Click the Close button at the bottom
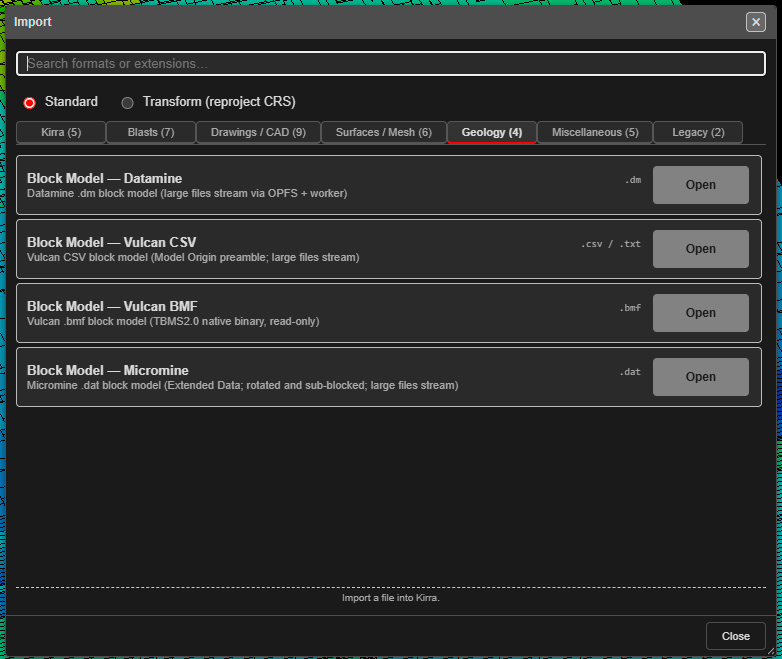The image size is (782, 659). 736,636
